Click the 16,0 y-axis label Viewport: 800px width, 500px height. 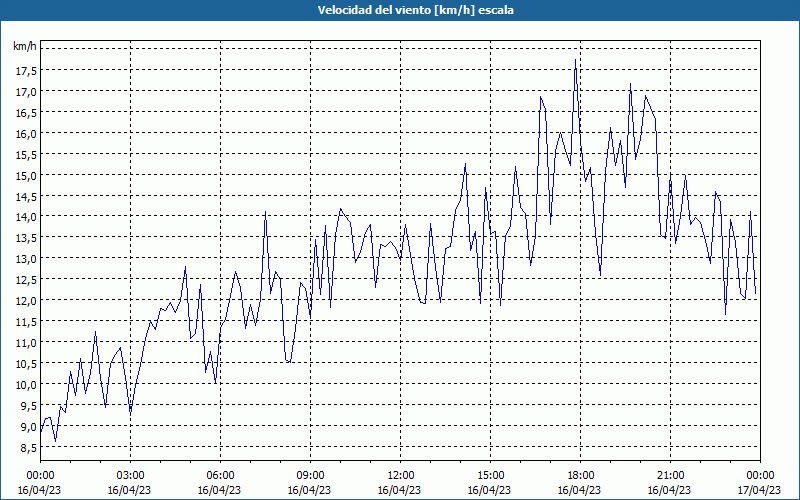26,134
